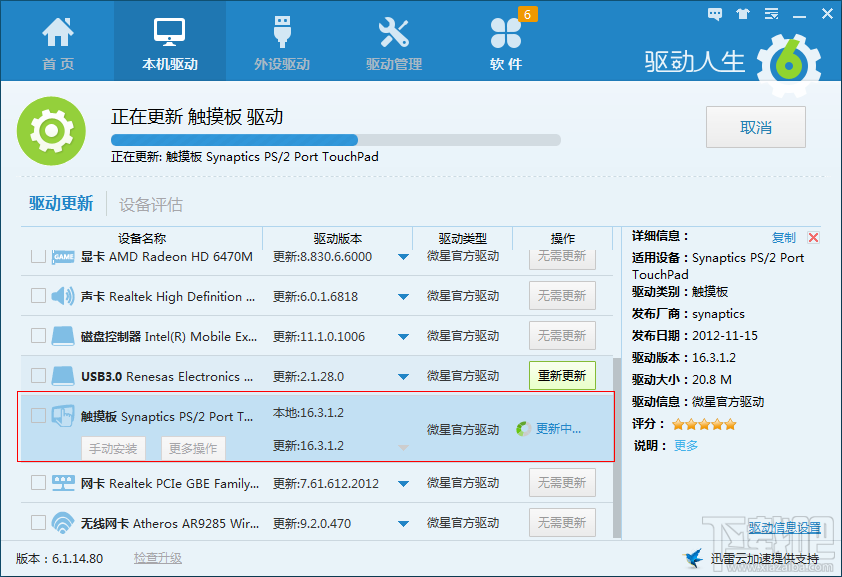
Task: Click the 版本：6.1.14.80 status text
Action: (59, 559)
